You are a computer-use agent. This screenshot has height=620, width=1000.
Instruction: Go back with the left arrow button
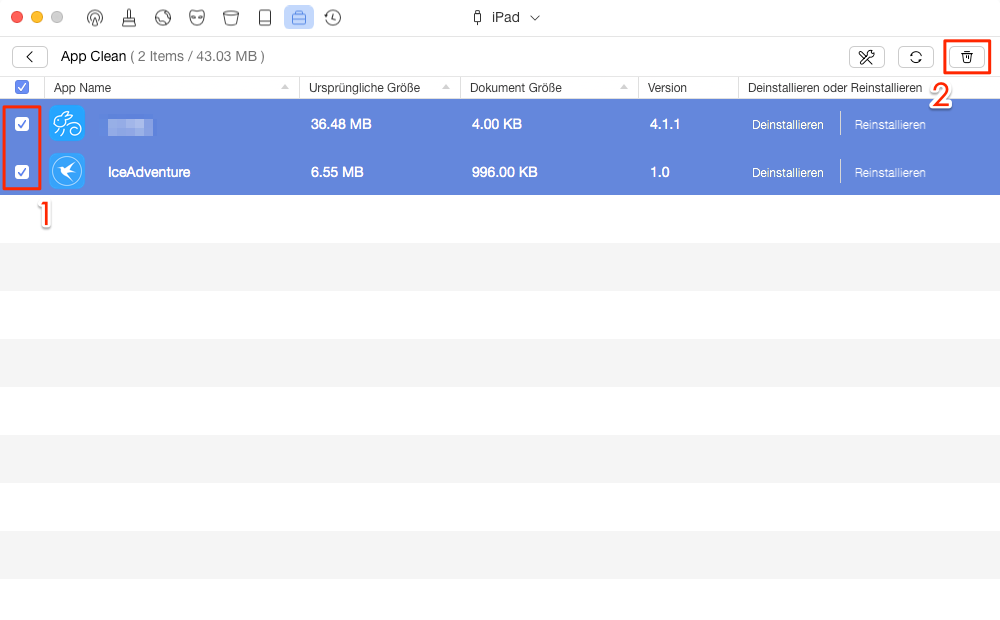point(30,57)
